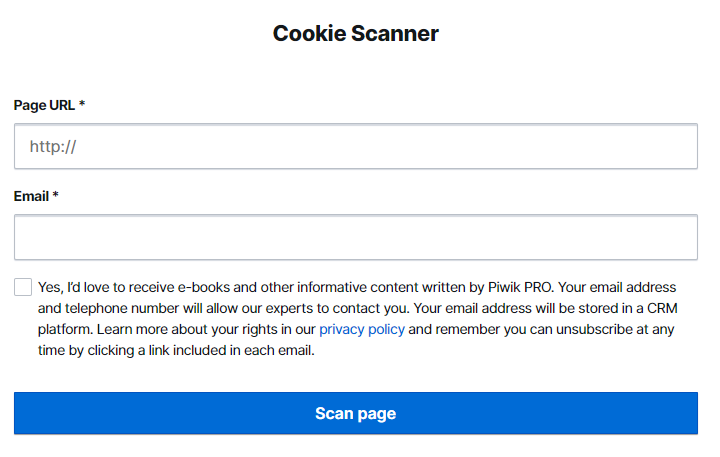Click the 'unsubscribe at any time' text
The image size is (720, 457).
[x=620, y=329]
